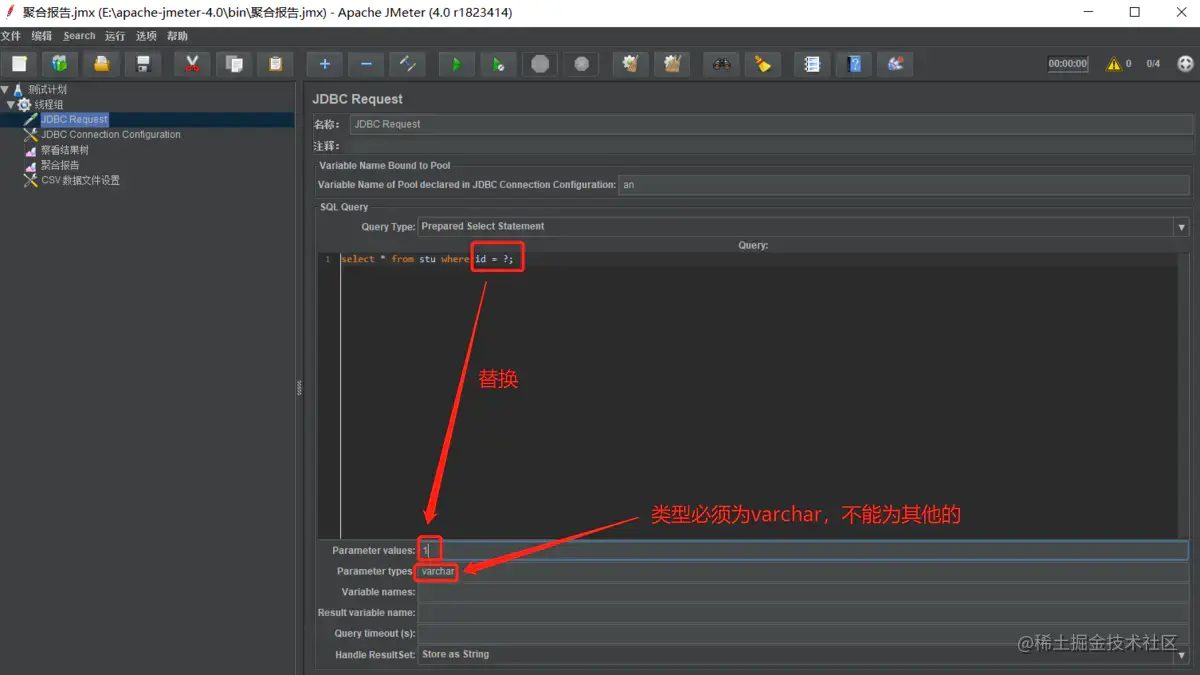Collapse the 线程组 tree node arrow
This screenshot has width=1200, height=675.
[11, 104]
